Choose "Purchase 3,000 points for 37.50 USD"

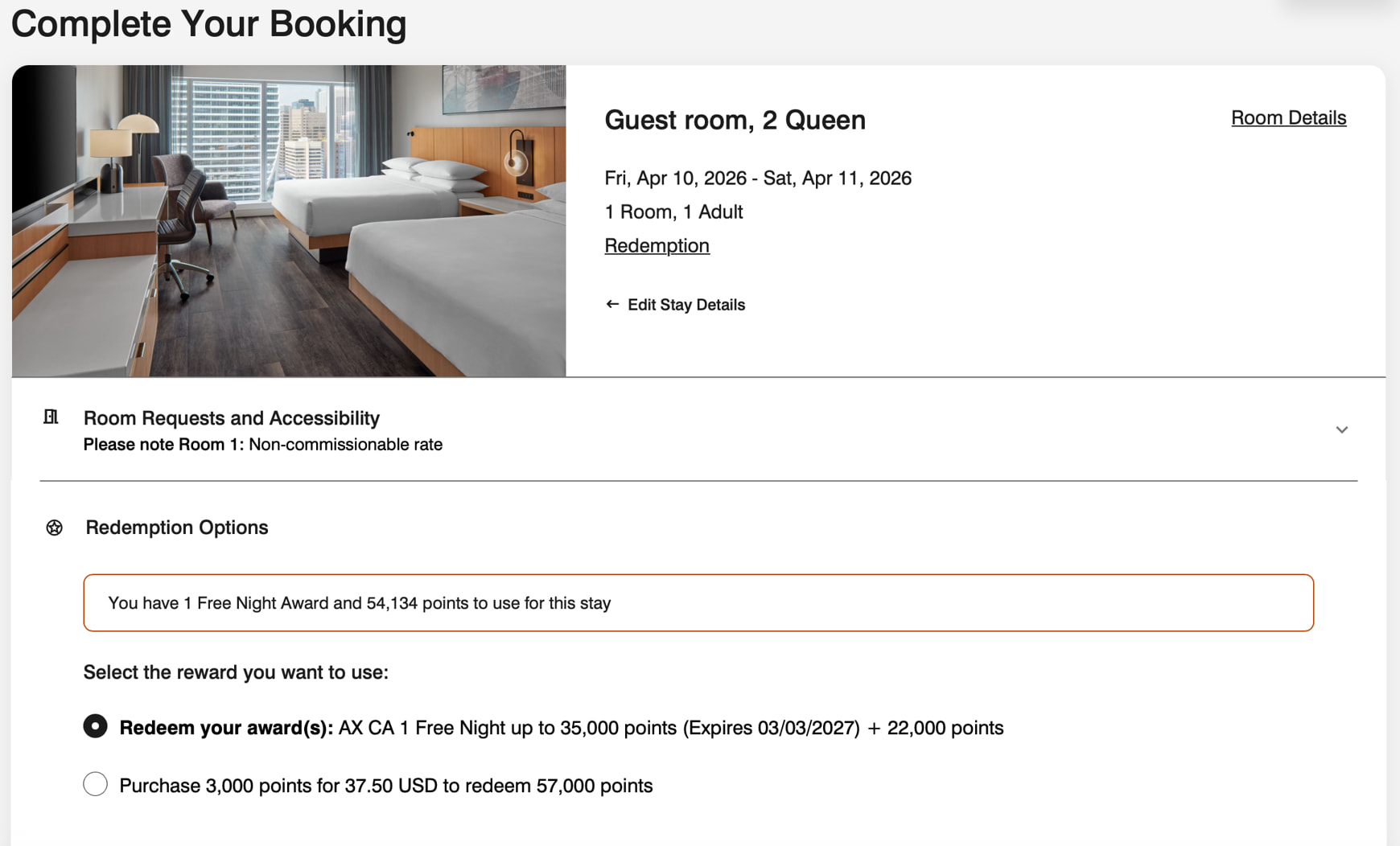[x=95, y=784]
